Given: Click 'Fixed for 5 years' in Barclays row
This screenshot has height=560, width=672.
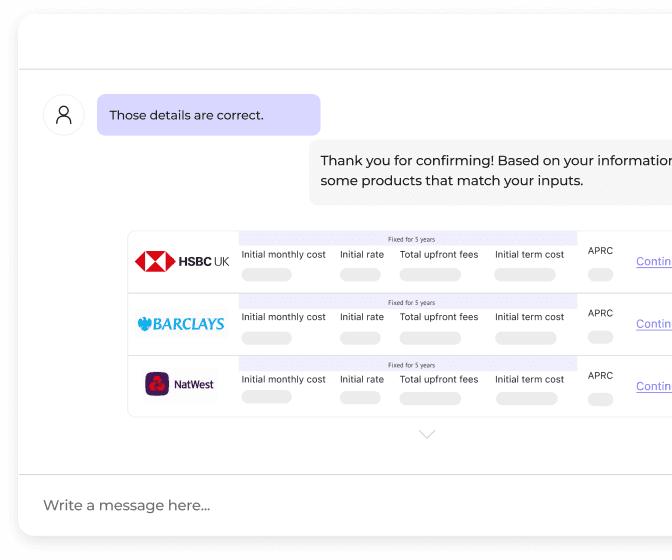Looking at the screenshot, I should click(x=411, y=302).
